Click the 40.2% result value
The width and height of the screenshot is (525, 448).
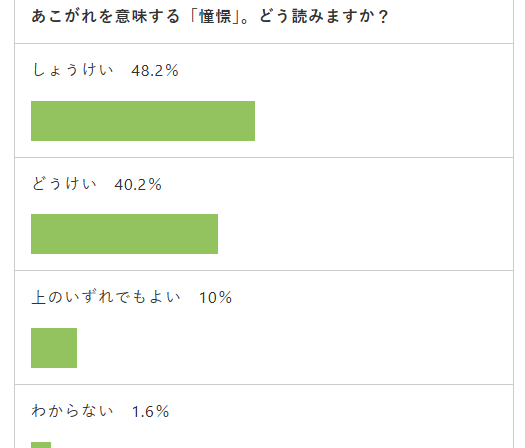click(x=138, y=184)
